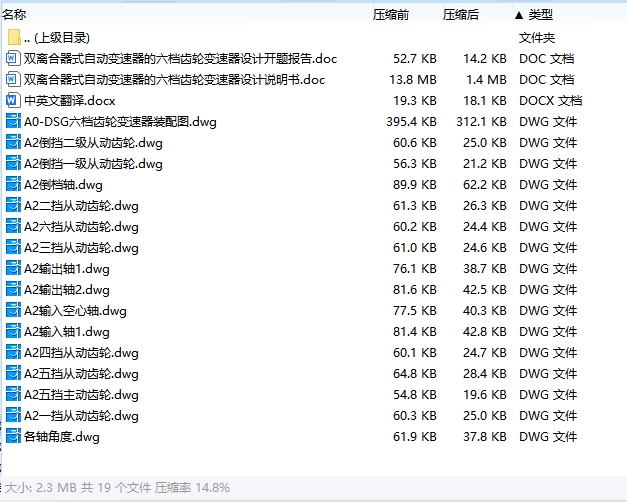Click the DWG icon for A2倒挡一级从动齿轮.dwg
Image resolution: width=627 pixels, height=502 pixels.
coord(13,163)
